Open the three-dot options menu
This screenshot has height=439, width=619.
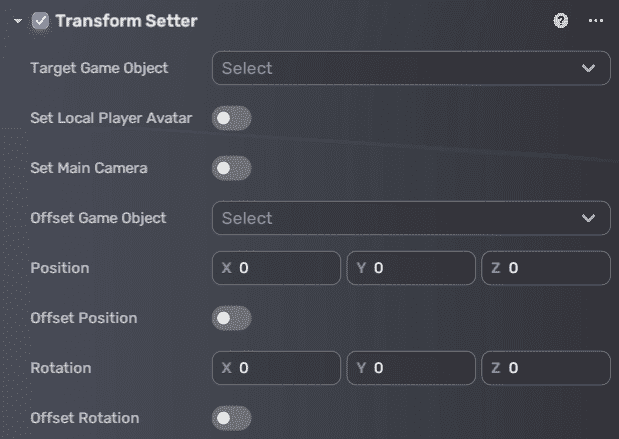[x=596, y=21]
